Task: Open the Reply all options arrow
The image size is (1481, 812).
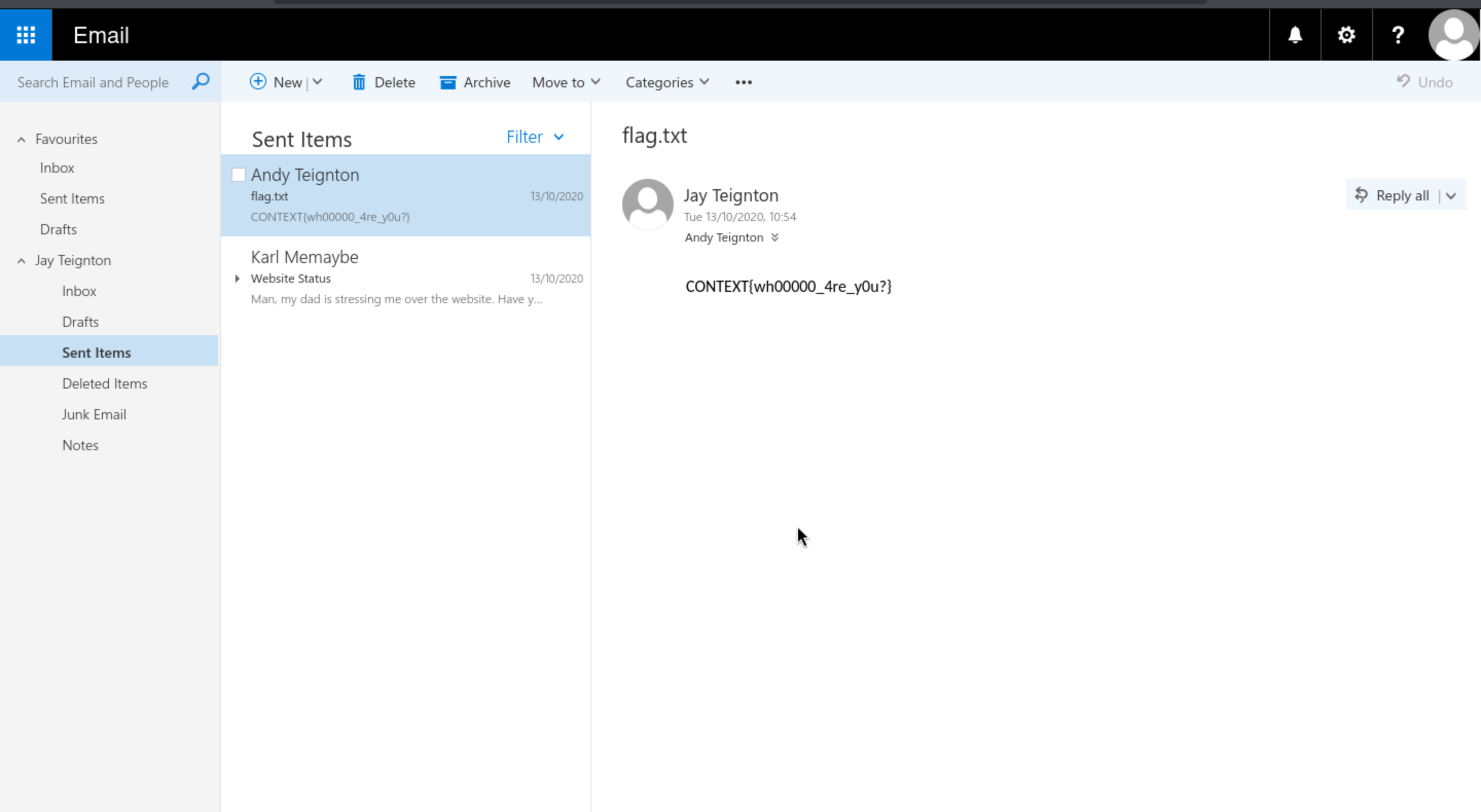Action: 1451,196
